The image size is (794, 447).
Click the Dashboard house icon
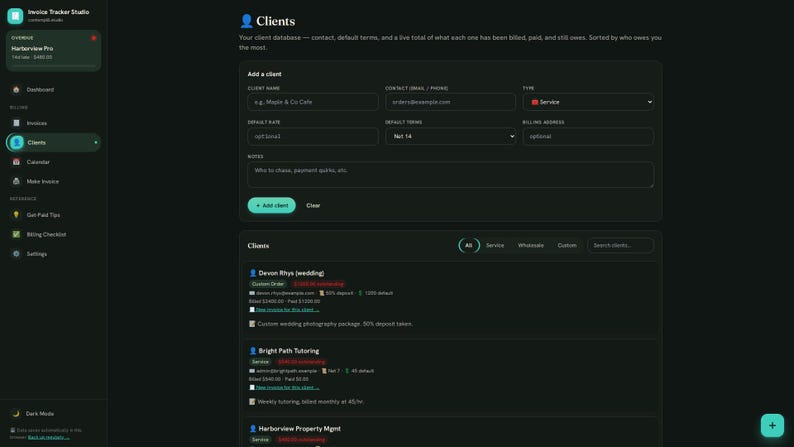(16, 90)
